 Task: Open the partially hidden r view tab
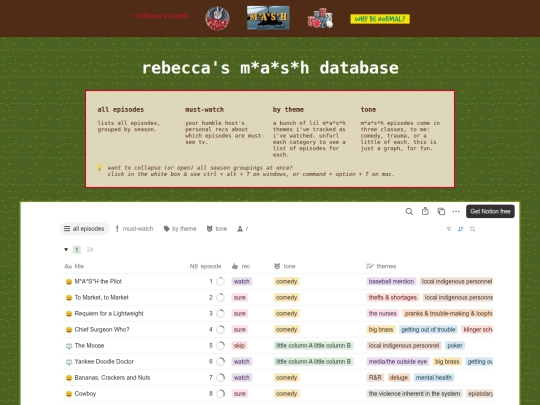tap(242, 229)
